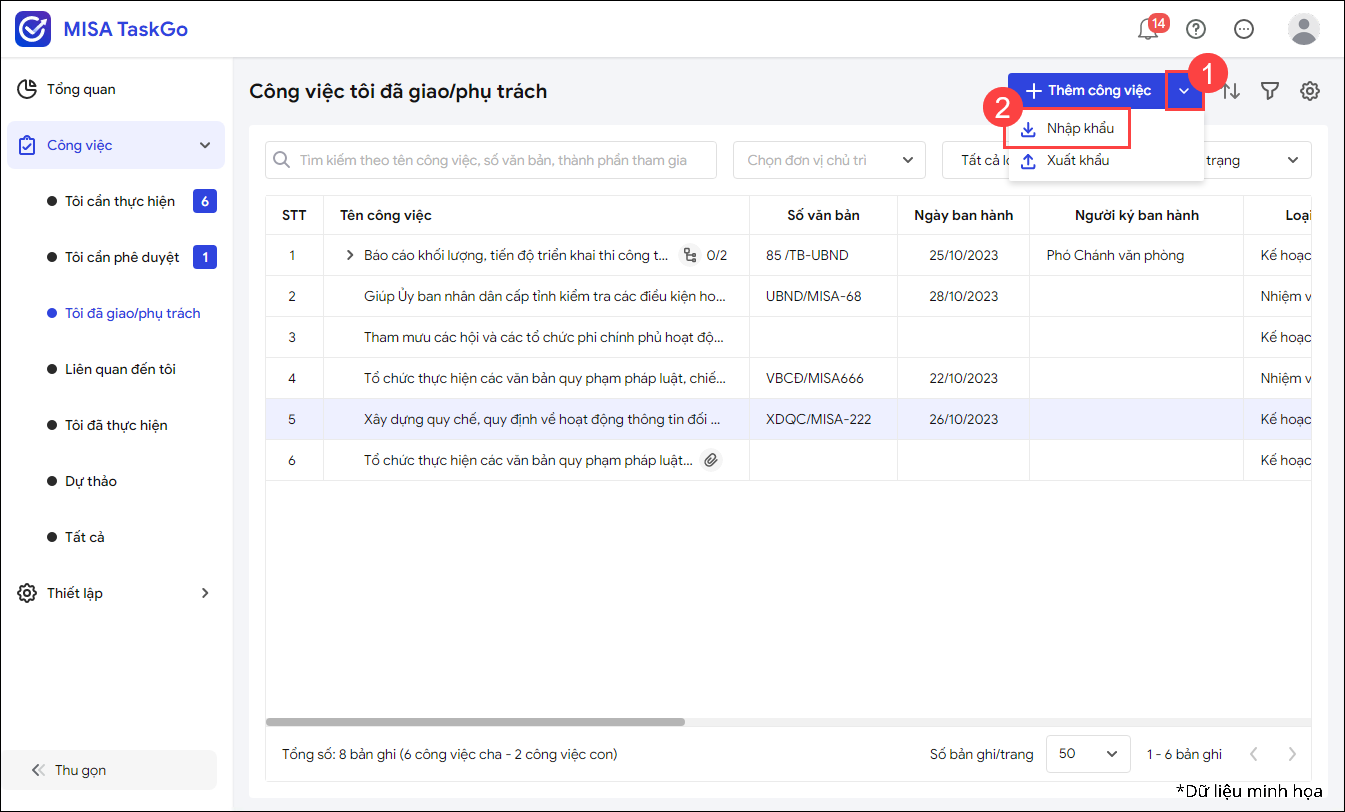Open the table settings gear icon

click(1310, 91)
